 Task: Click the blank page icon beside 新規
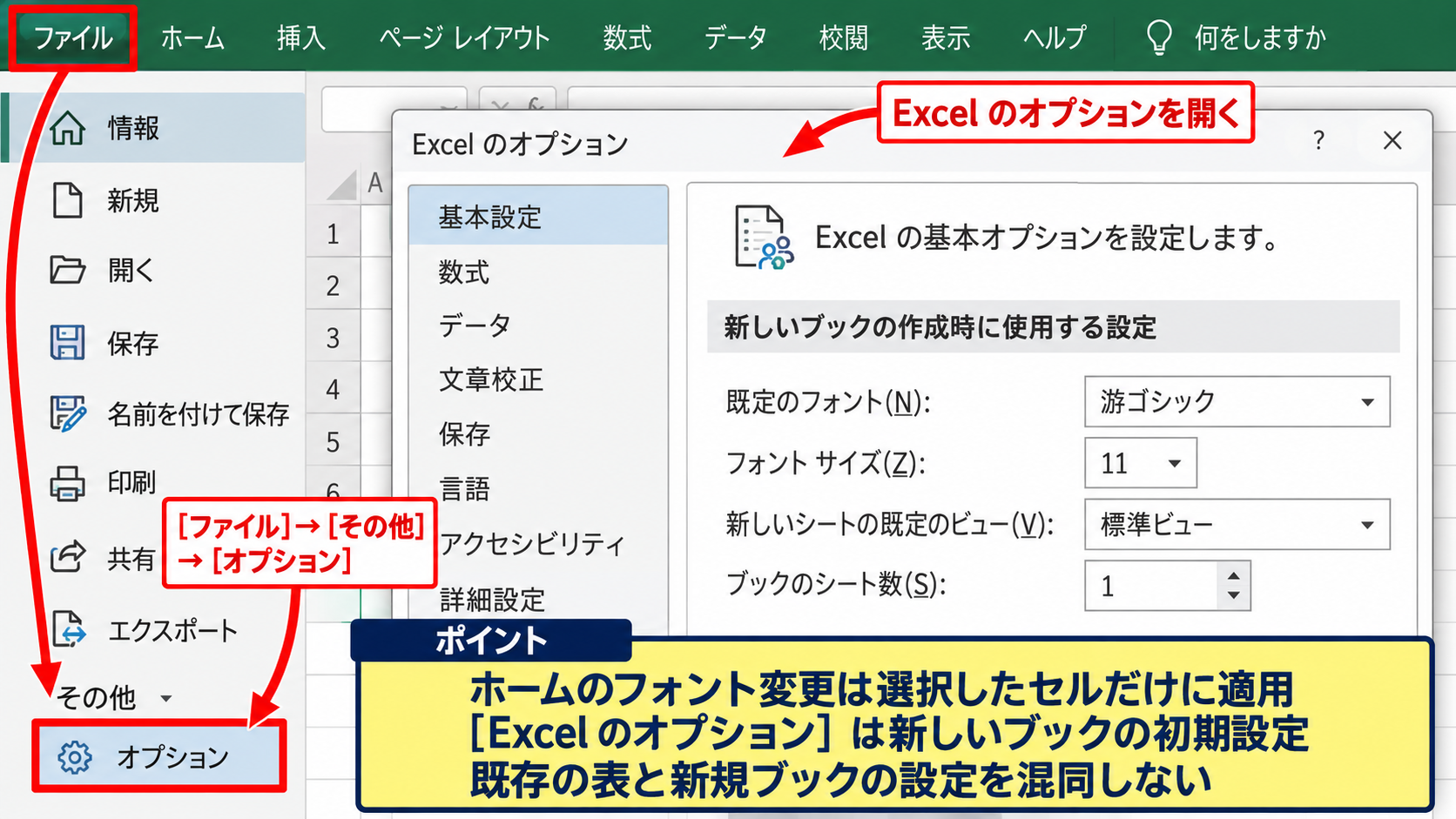pos(67,200)
